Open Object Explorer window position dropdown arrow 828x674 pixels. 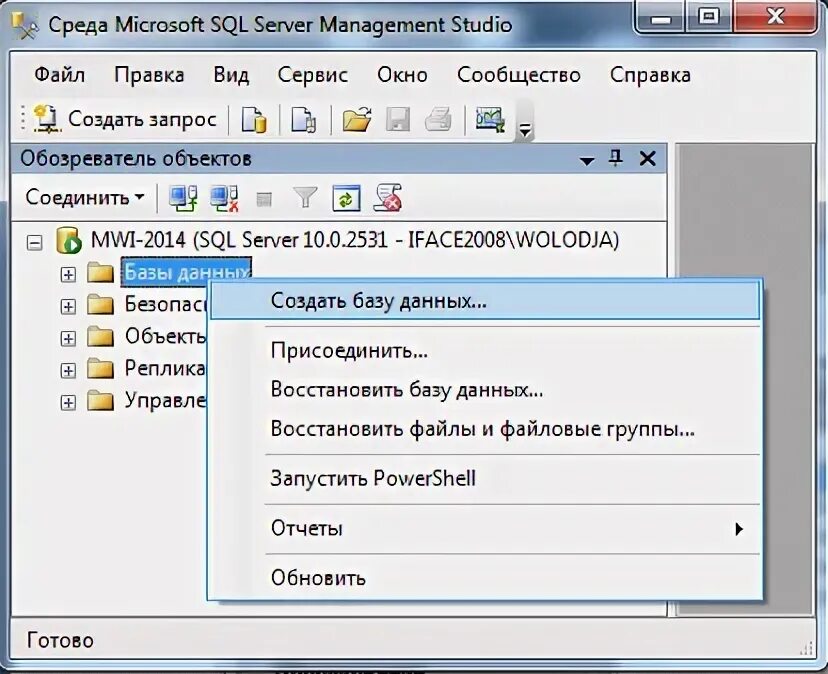click(x=587, y=160)
